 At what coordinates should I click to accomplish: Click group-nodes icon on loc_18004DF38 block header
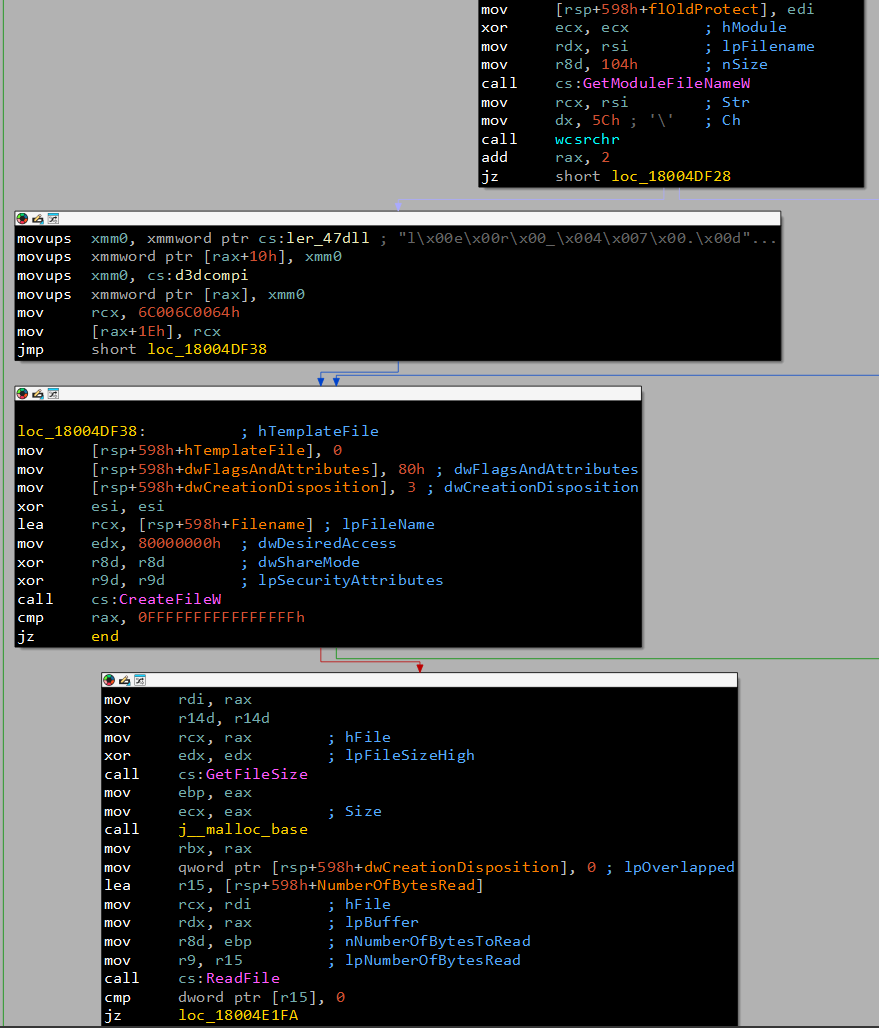coord(54,393)
